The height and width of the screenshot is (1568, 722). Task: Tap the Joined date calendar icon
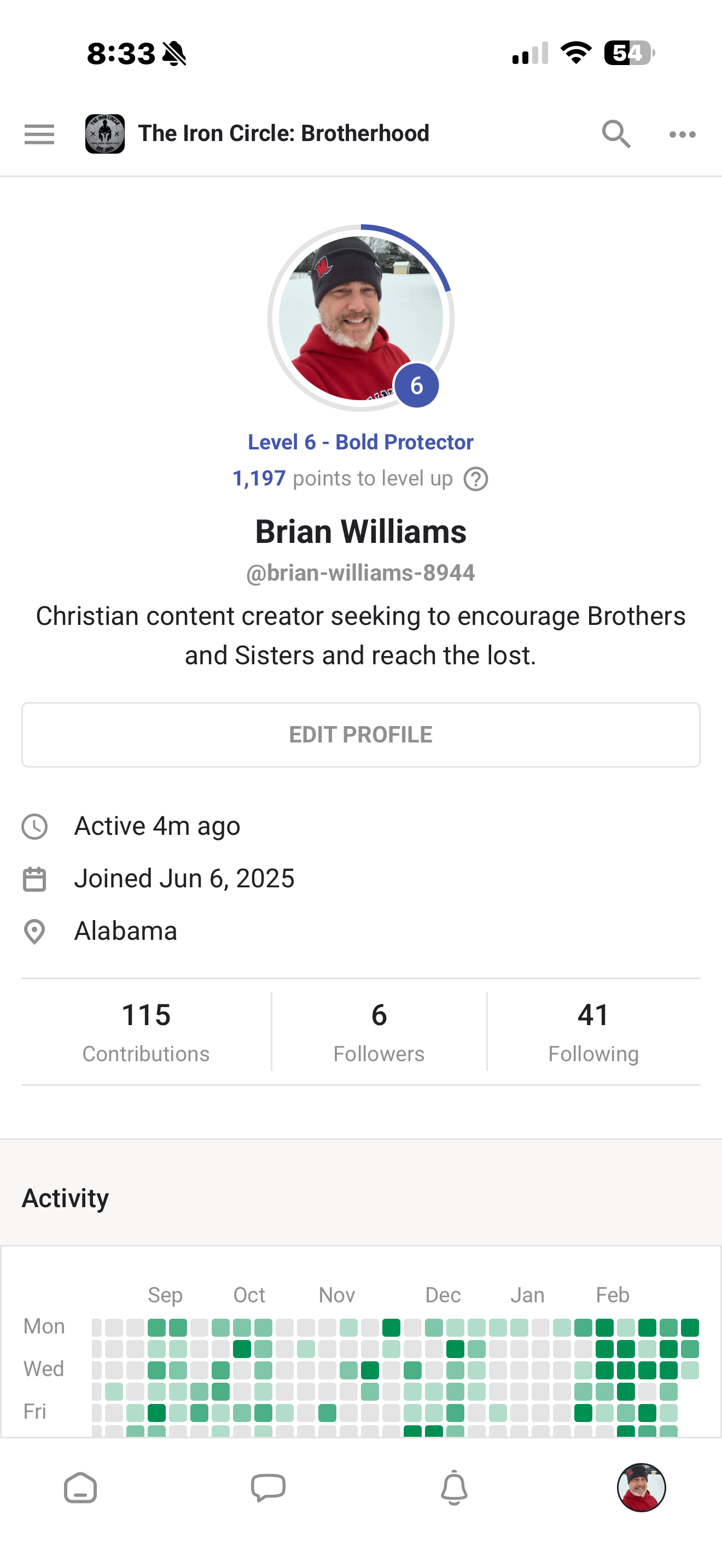(x=34, y=879)
